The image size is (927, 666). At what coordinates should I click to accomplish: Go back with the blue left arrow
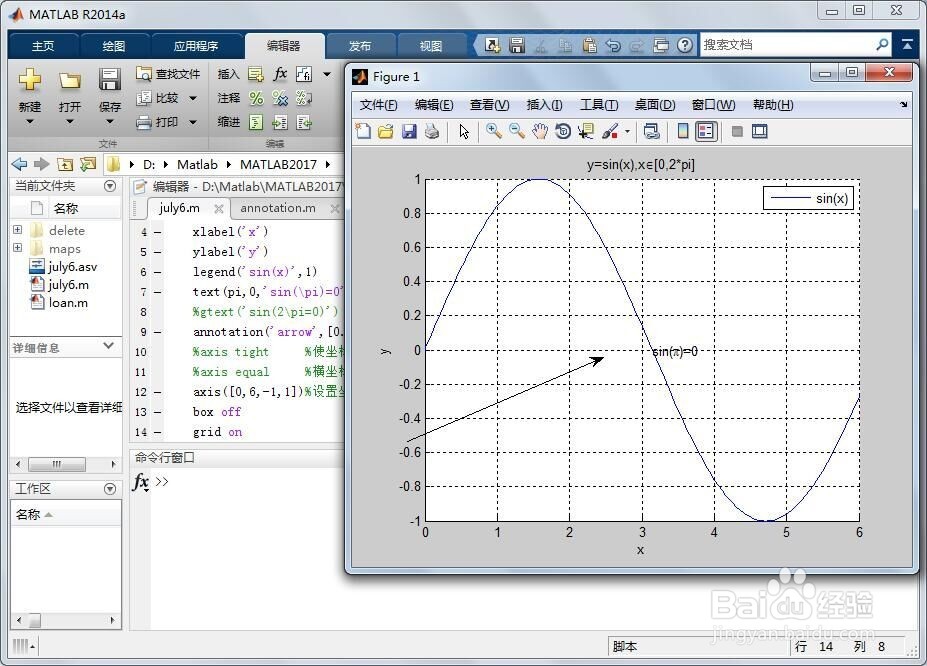point(19,164)
